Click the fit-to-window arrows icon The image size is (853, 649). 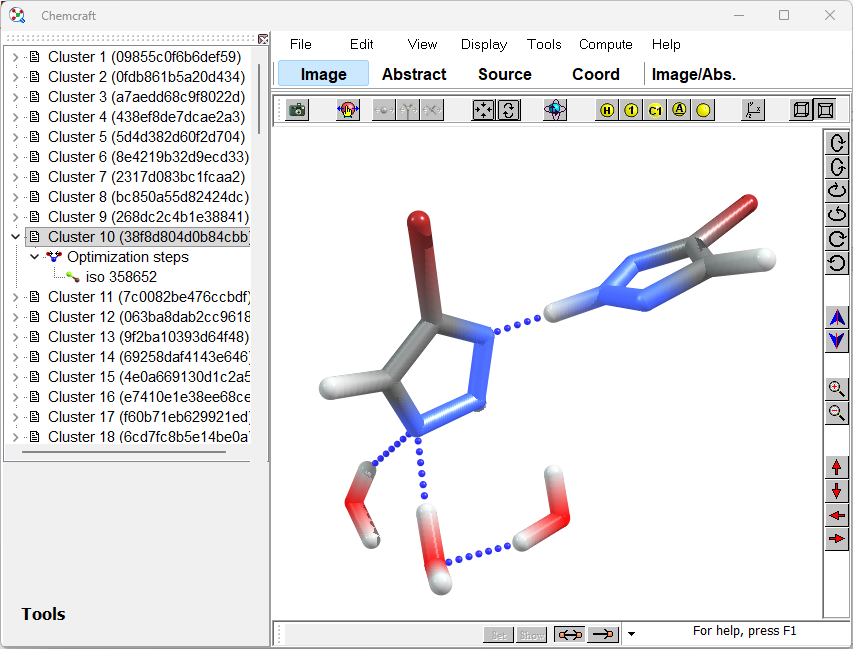483,110
